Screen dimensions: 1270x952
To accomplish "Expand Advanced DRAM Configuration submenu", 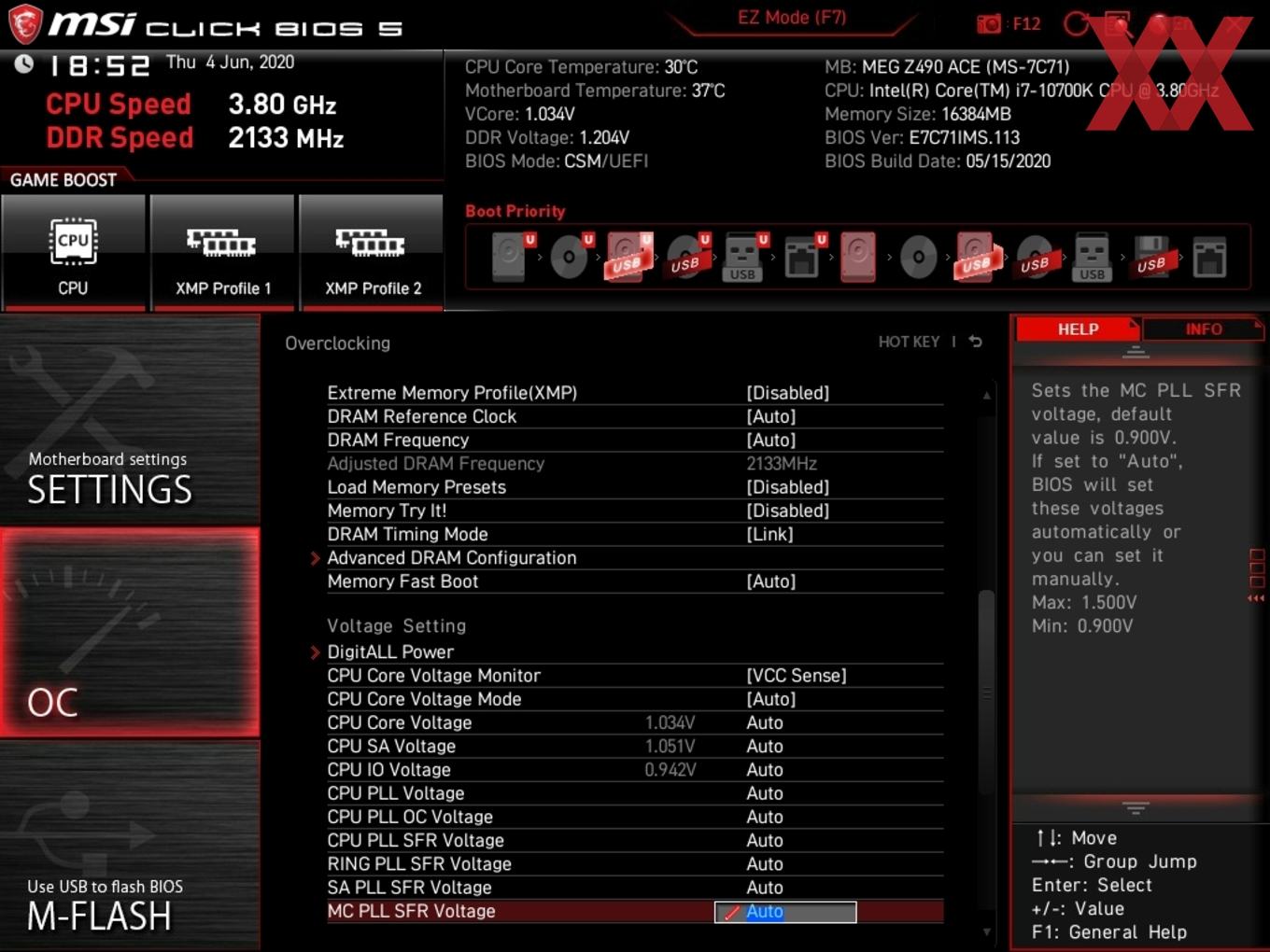I will tap(452, 557).
